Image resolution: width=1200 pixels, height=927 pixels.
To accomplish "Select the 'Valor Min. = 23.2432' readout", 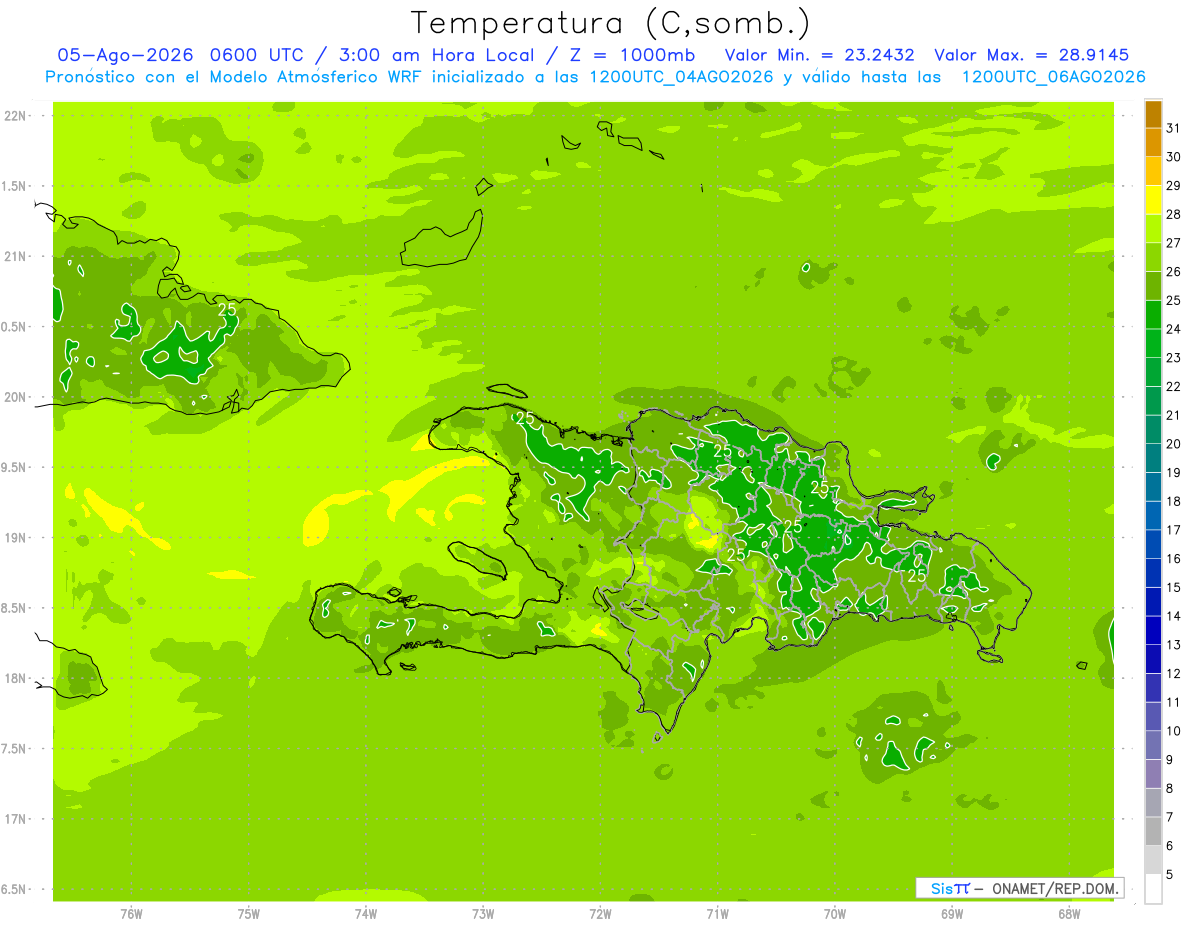I will (x=820, y=55).
